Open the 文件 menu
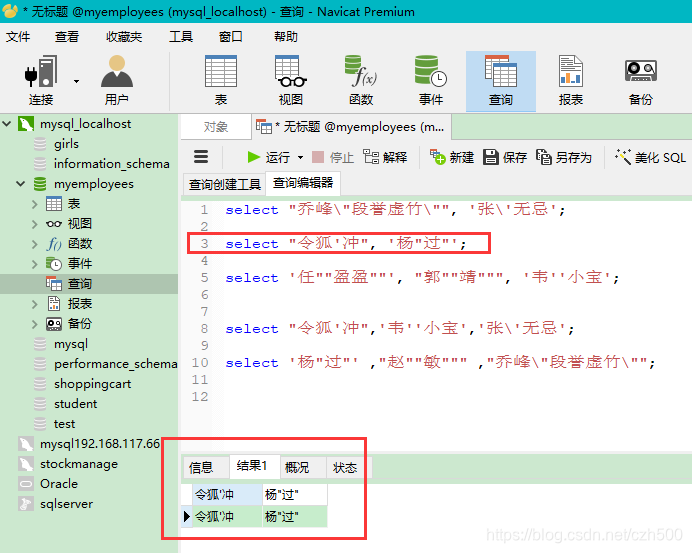This screenshot has width=692, height=553. pyautogui.click(x=18, y=37)
